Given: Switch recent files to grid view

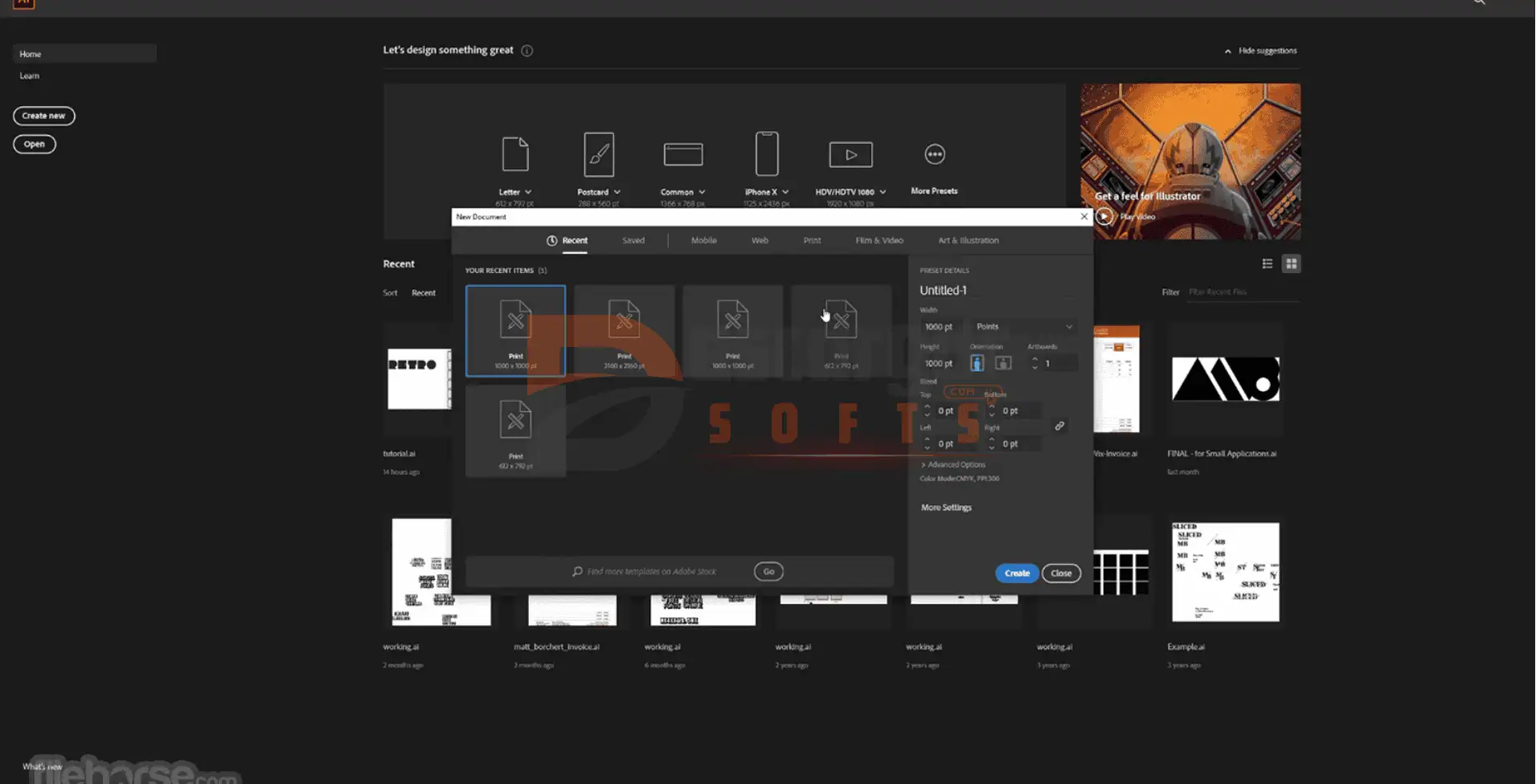Looking at the screenshot, I should point(1291,263).
